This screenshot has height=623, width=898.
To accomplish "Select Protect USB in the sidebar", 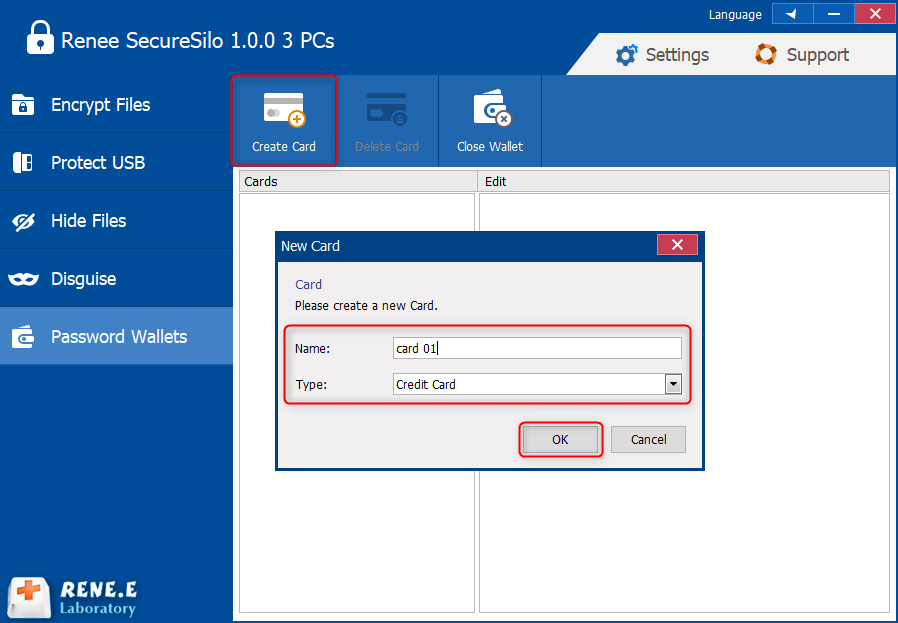I will point(97,163).
